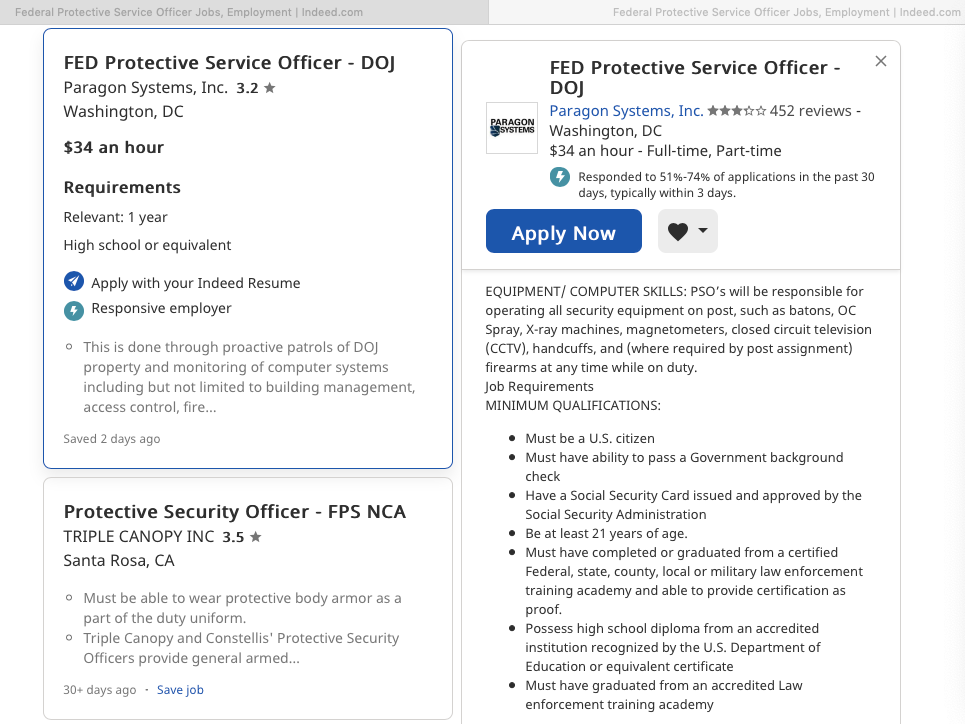Open Protective Security Officer - FPS NCA listing
965x724 pixels.
(234, 512)
